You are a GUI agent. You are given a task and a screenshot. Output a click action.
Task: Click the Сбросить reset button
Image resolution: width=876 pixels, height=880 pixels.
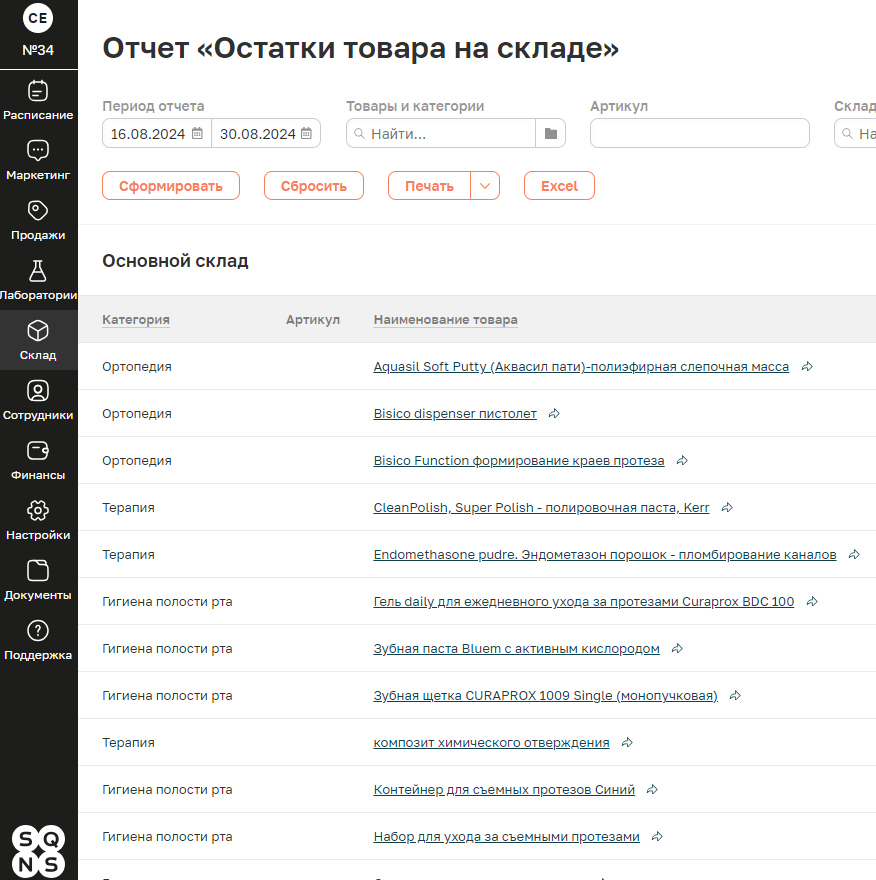click(314, 186)
